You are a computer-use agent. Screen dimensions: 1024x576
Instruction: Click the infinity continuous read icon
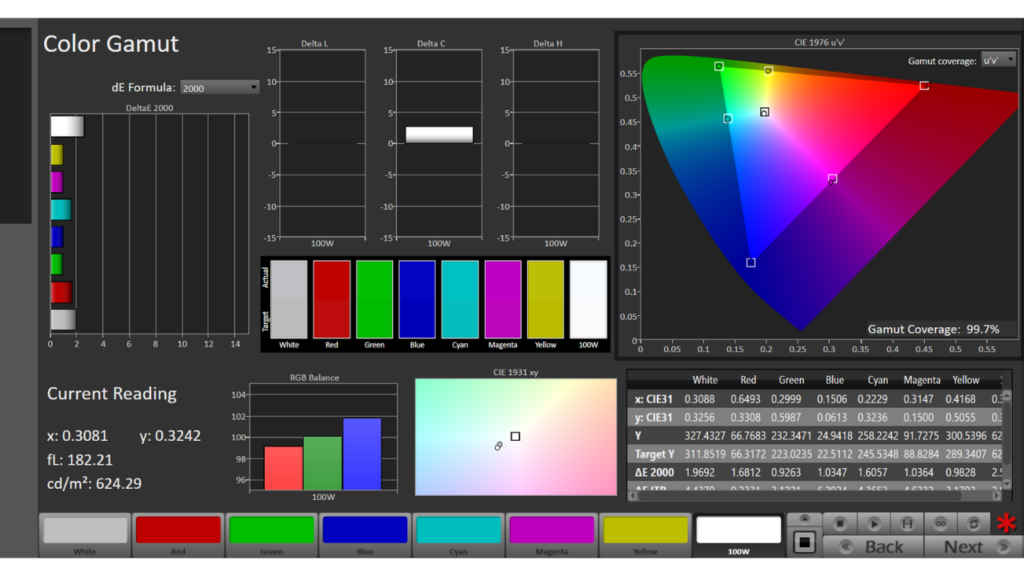[x=940, y=523]
